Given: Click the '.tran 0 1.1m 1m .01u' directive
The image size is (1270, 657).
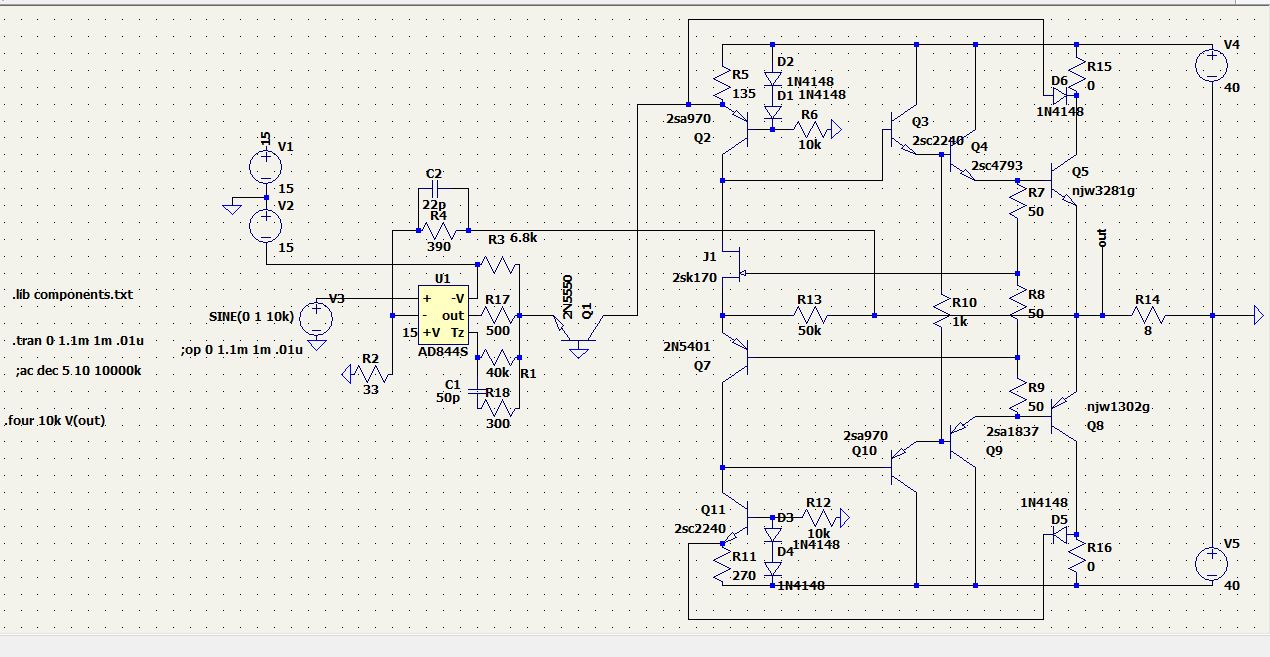Looking at the screenshot, I should [x=79, y=341].
